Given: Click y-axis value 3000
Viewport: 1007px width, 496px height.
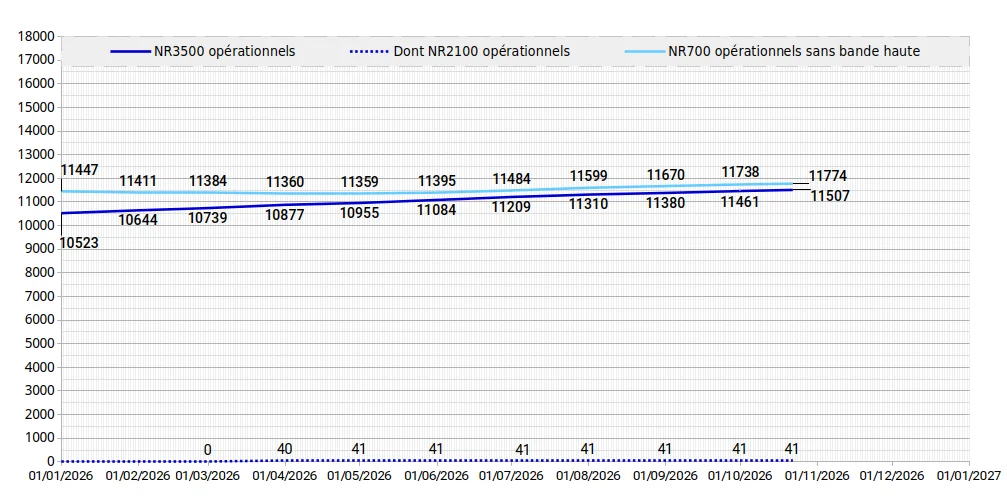Looking at the screenshot, I should click(42, 391).
